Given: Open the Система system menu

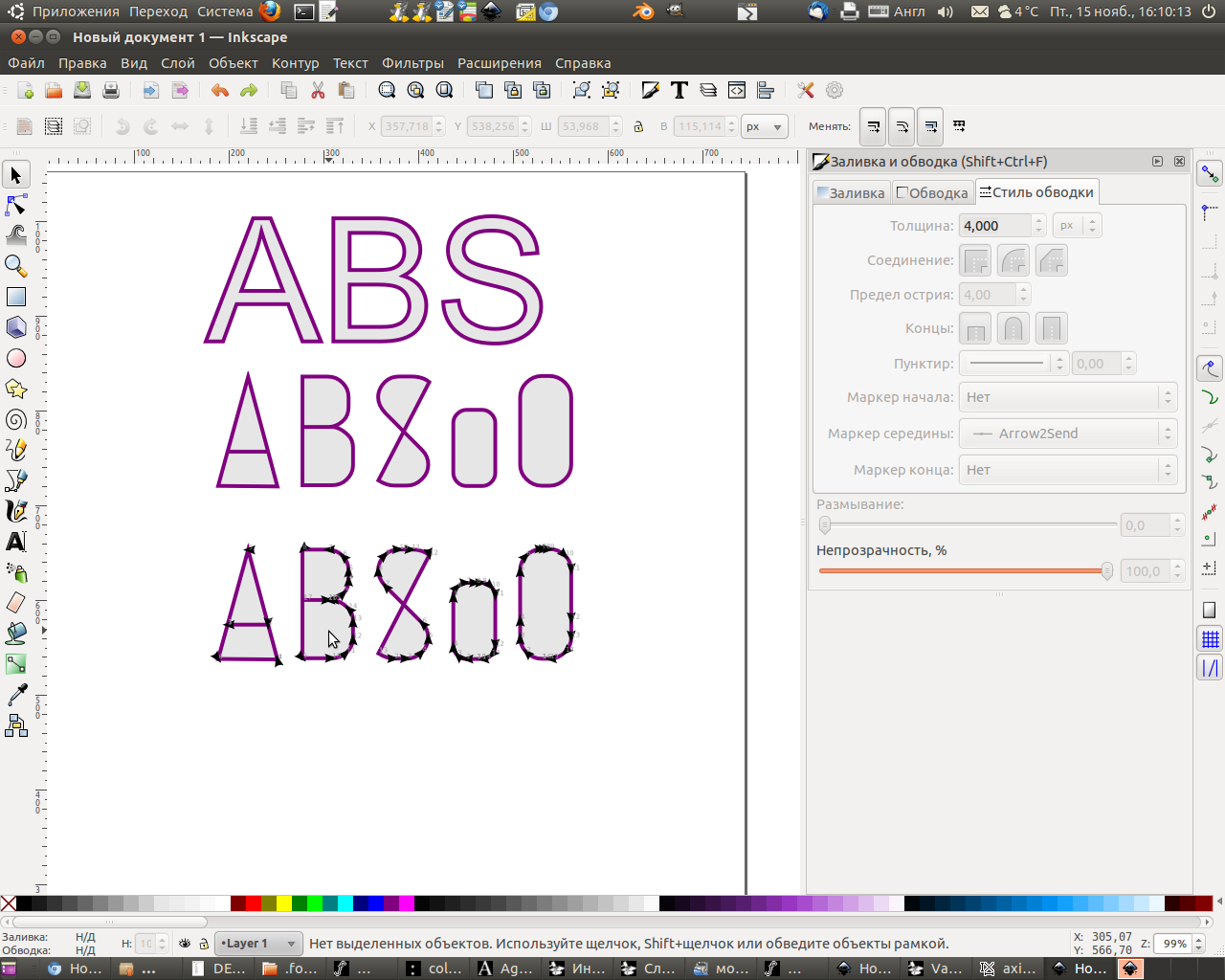Looking at the screenshot, I should 226,11.
